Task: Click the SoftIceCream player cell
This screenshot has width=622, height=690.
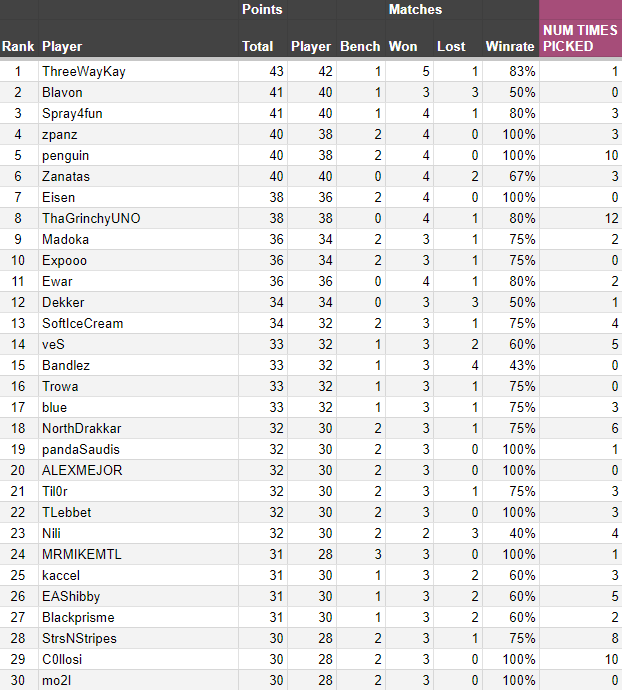Action: (x=138, y=323)
